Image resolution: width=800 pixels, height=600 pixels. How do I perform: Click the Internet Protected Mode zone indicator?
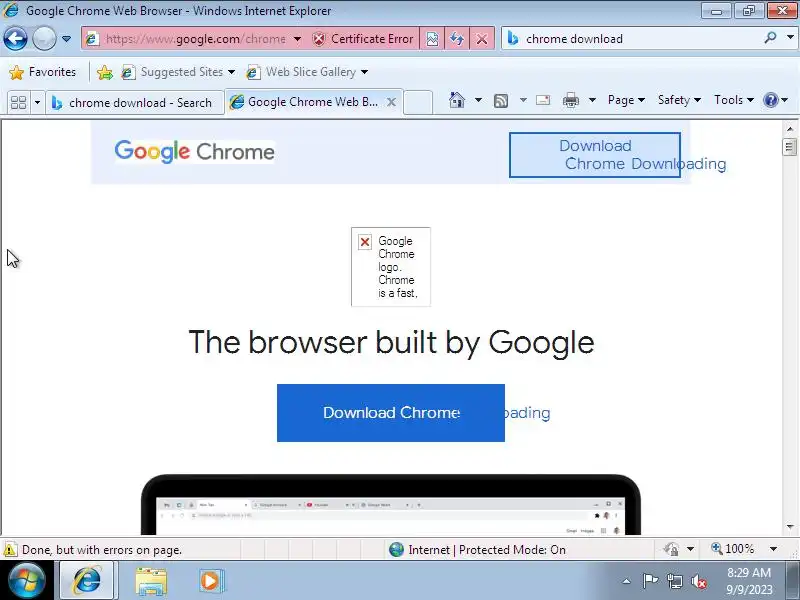coord(477,549)
